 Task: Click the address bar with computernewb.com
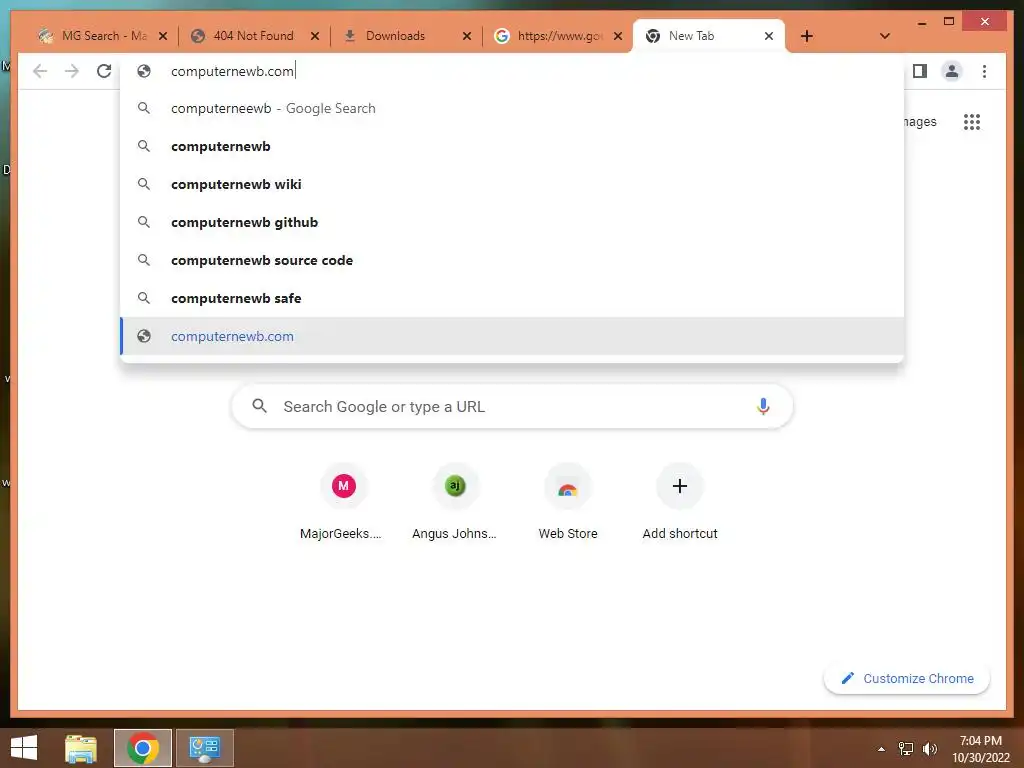(x=513, y=71)
